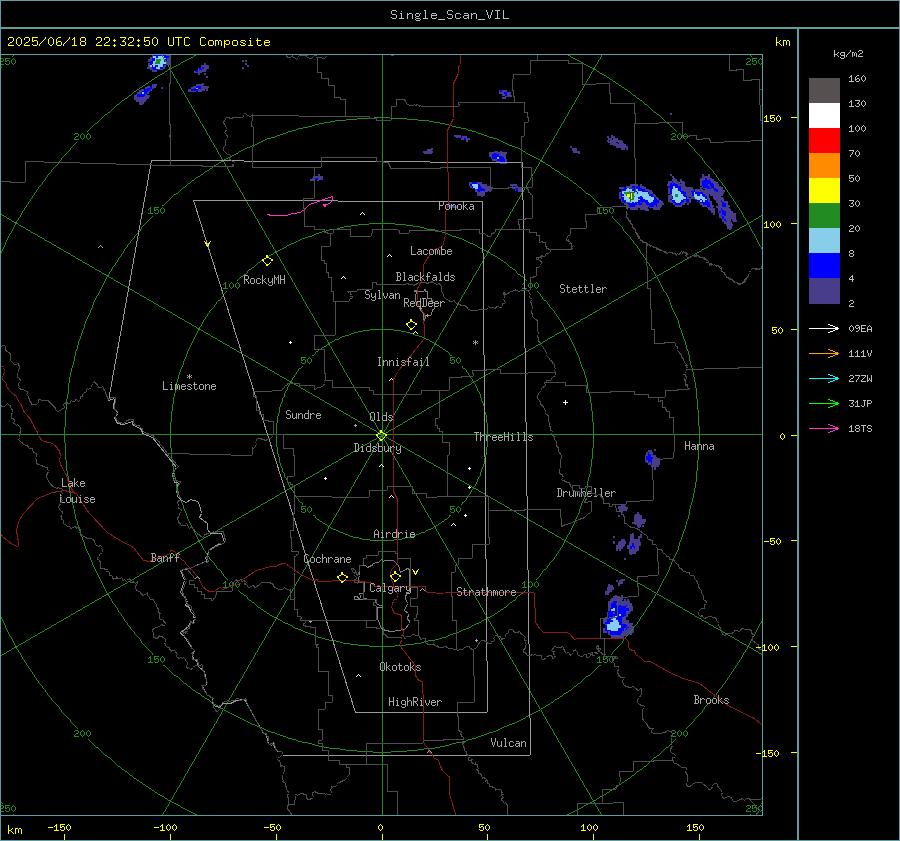Pick the green 30 kg/m2 legend swatch
Screen dimensions: 900x841
[824, 216]
